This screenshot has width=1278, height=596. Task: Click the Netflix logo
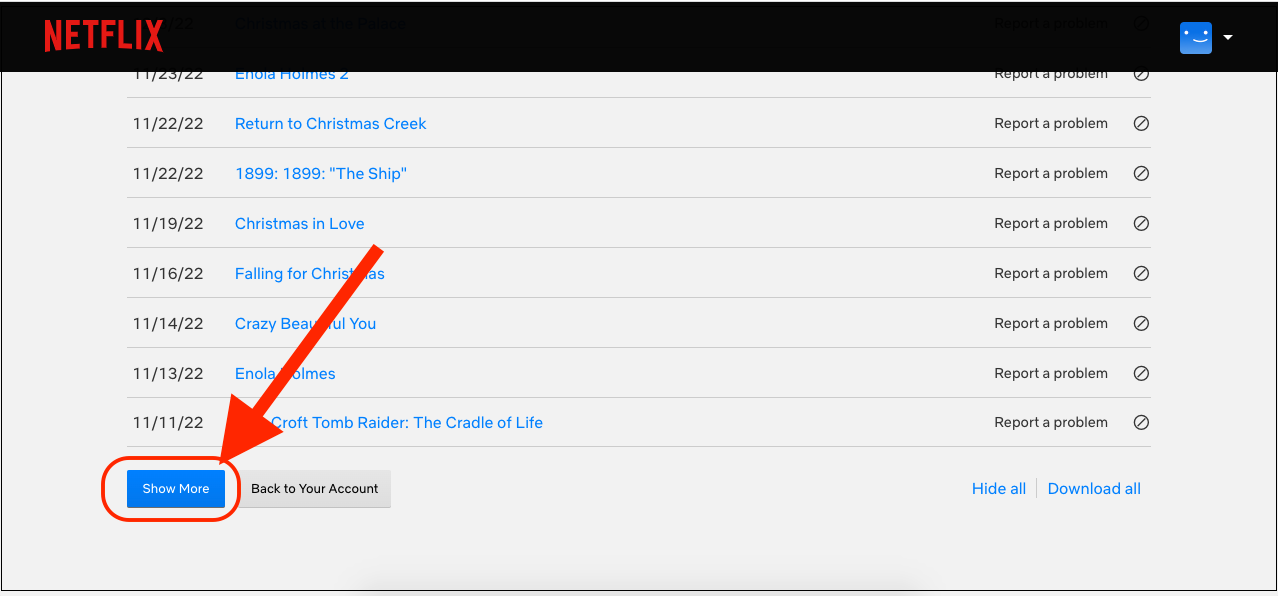click(x=103, y=36)
